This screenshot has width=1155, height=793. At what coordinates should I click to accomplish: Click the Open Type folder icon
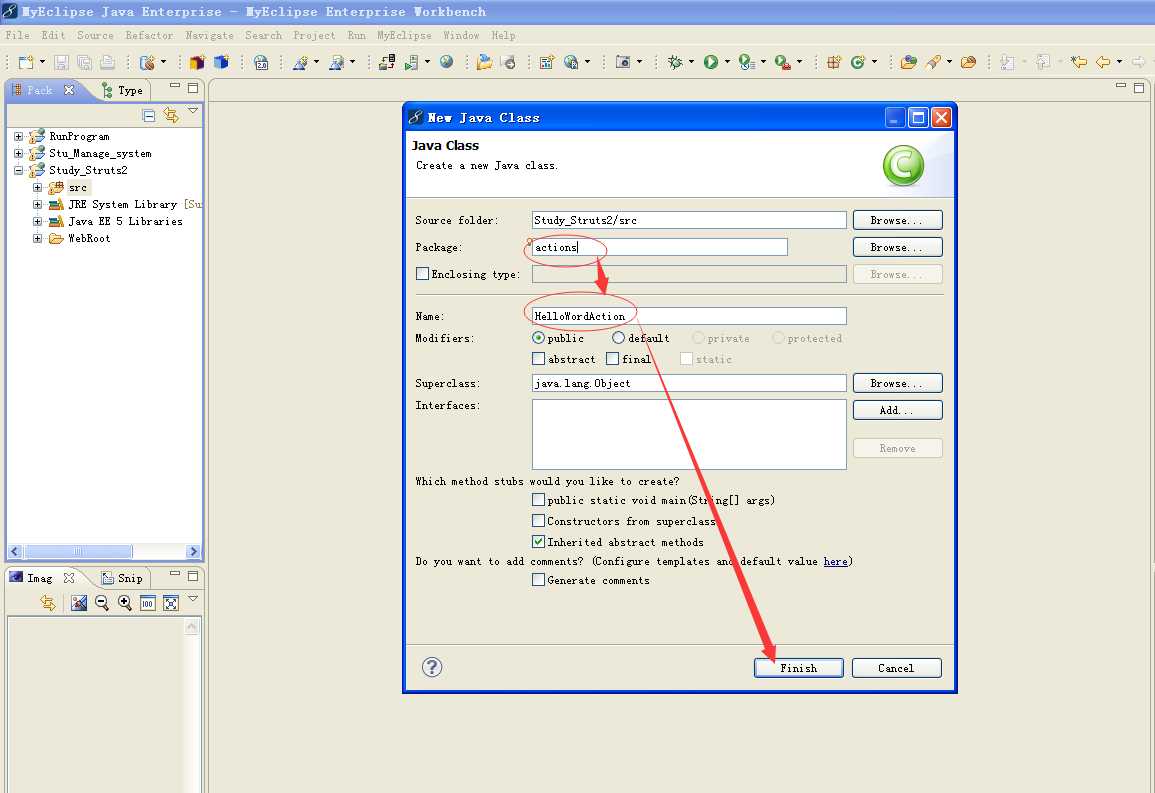click(909, 63)
